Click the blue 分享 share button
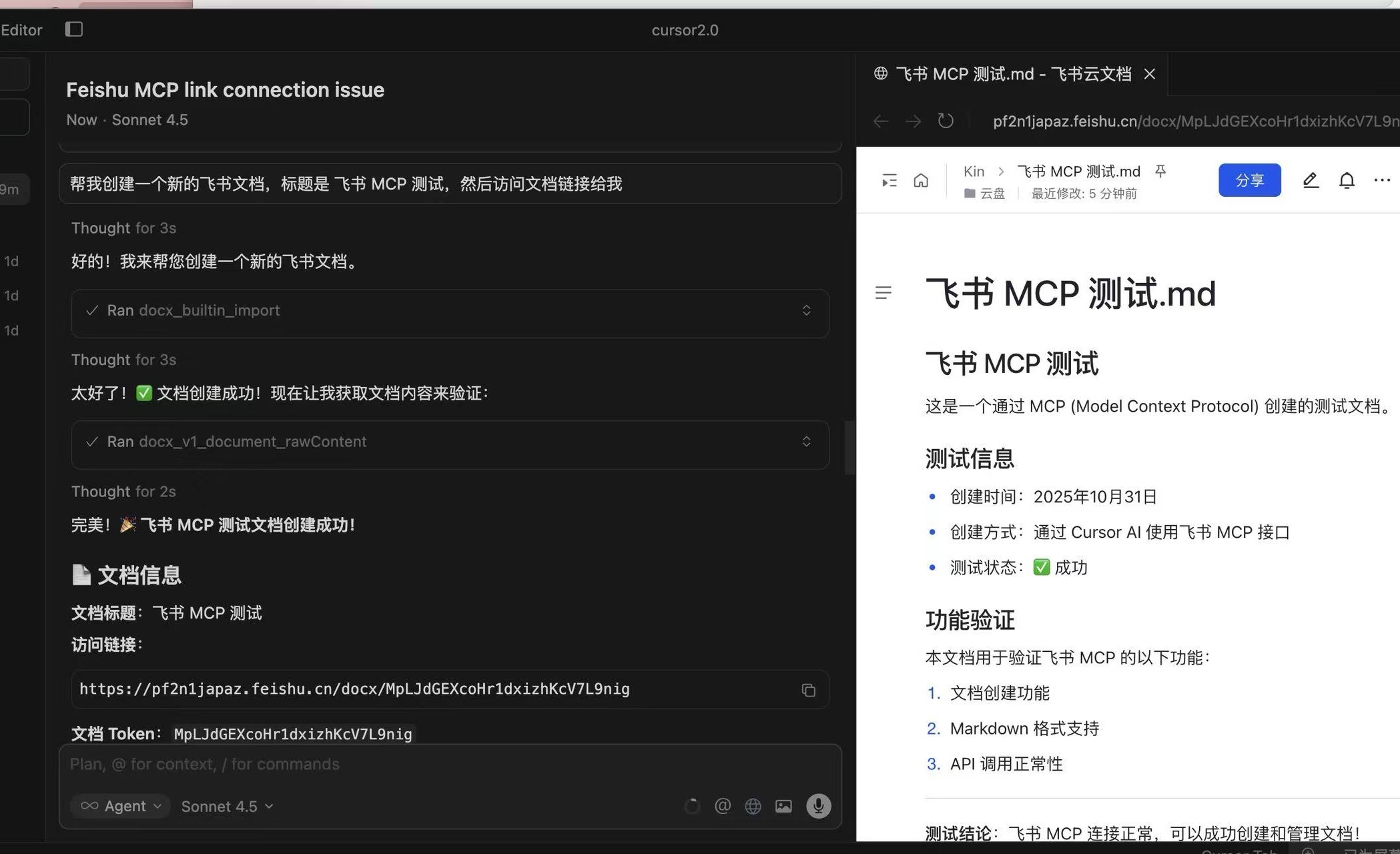Viewport: 1400px width, 854px height. pos(1249,180)
